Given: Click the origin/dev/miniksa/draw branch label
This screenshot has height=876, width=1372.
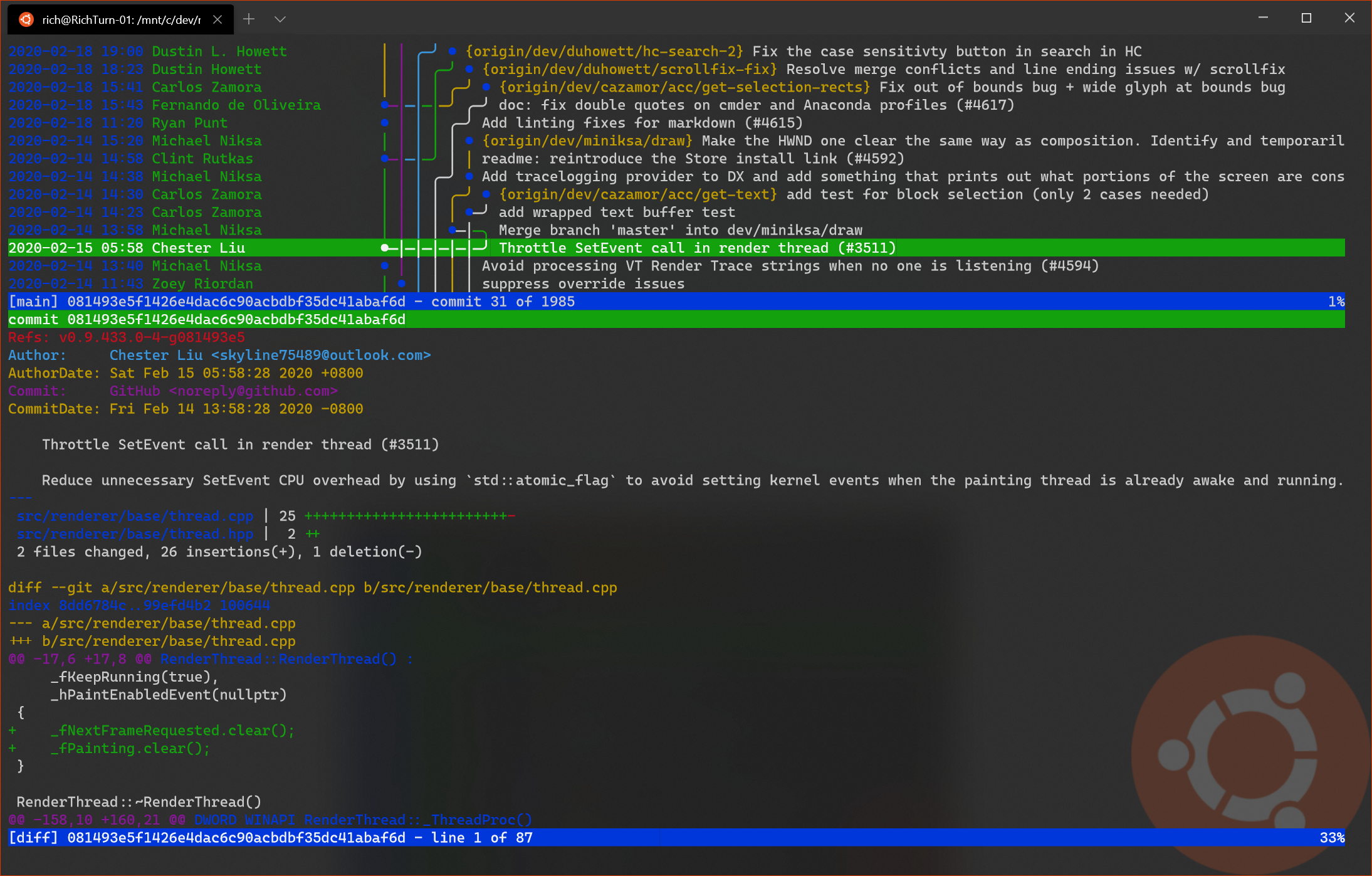Looking at the screenshot, I should coord(587,140).
